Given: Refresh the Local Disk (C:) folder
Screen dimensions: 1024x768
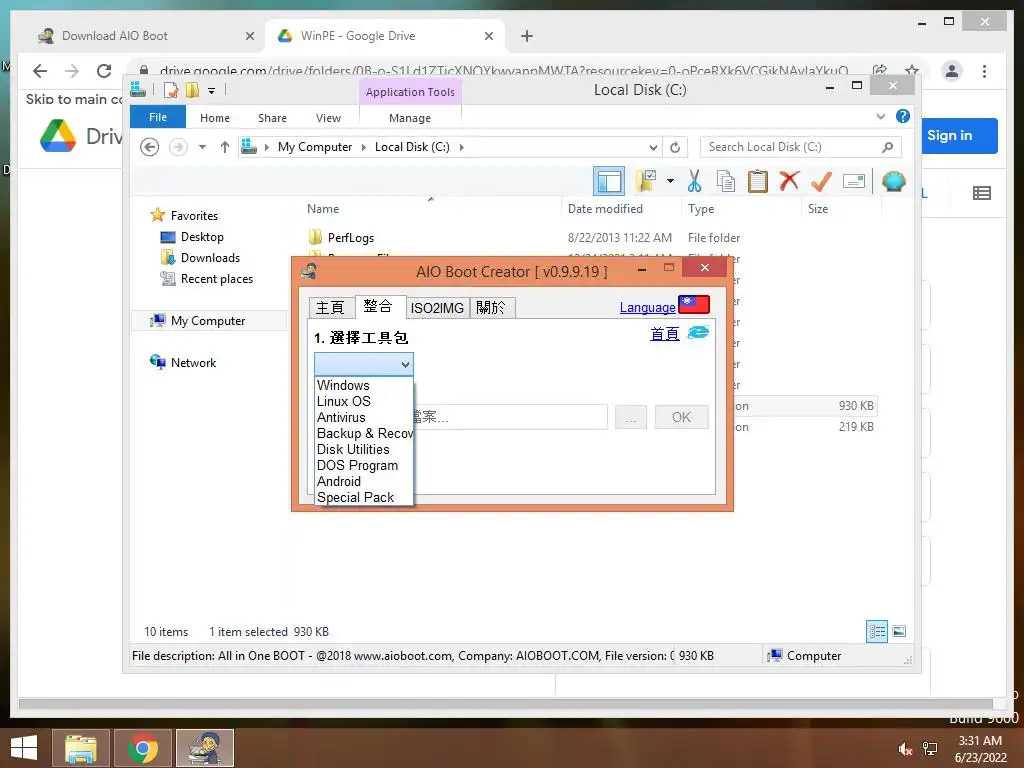Looking at the screenshot, I should pos(675,147).
